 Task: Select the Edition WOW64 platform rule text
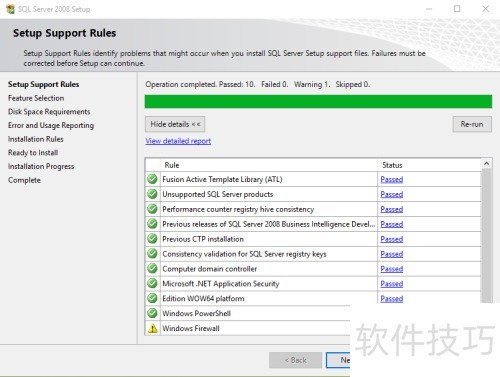[x=203, y=298]
